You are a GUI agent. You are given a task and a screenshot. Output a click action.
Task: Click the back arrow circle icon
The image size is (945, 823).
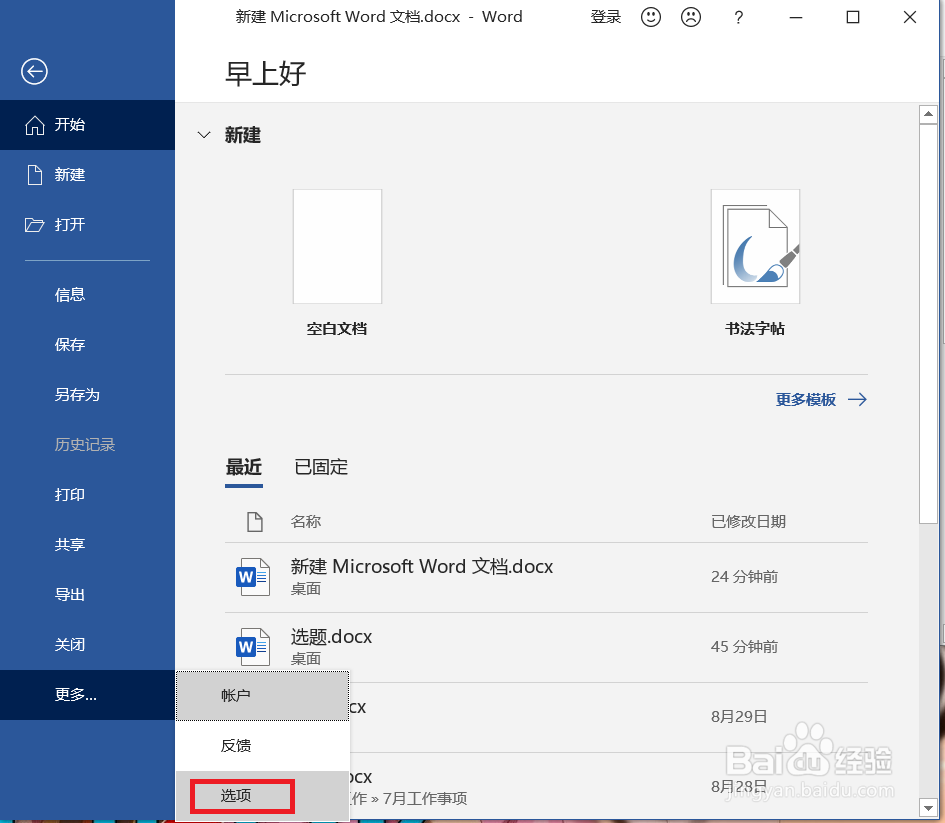(x=34, y=71)
